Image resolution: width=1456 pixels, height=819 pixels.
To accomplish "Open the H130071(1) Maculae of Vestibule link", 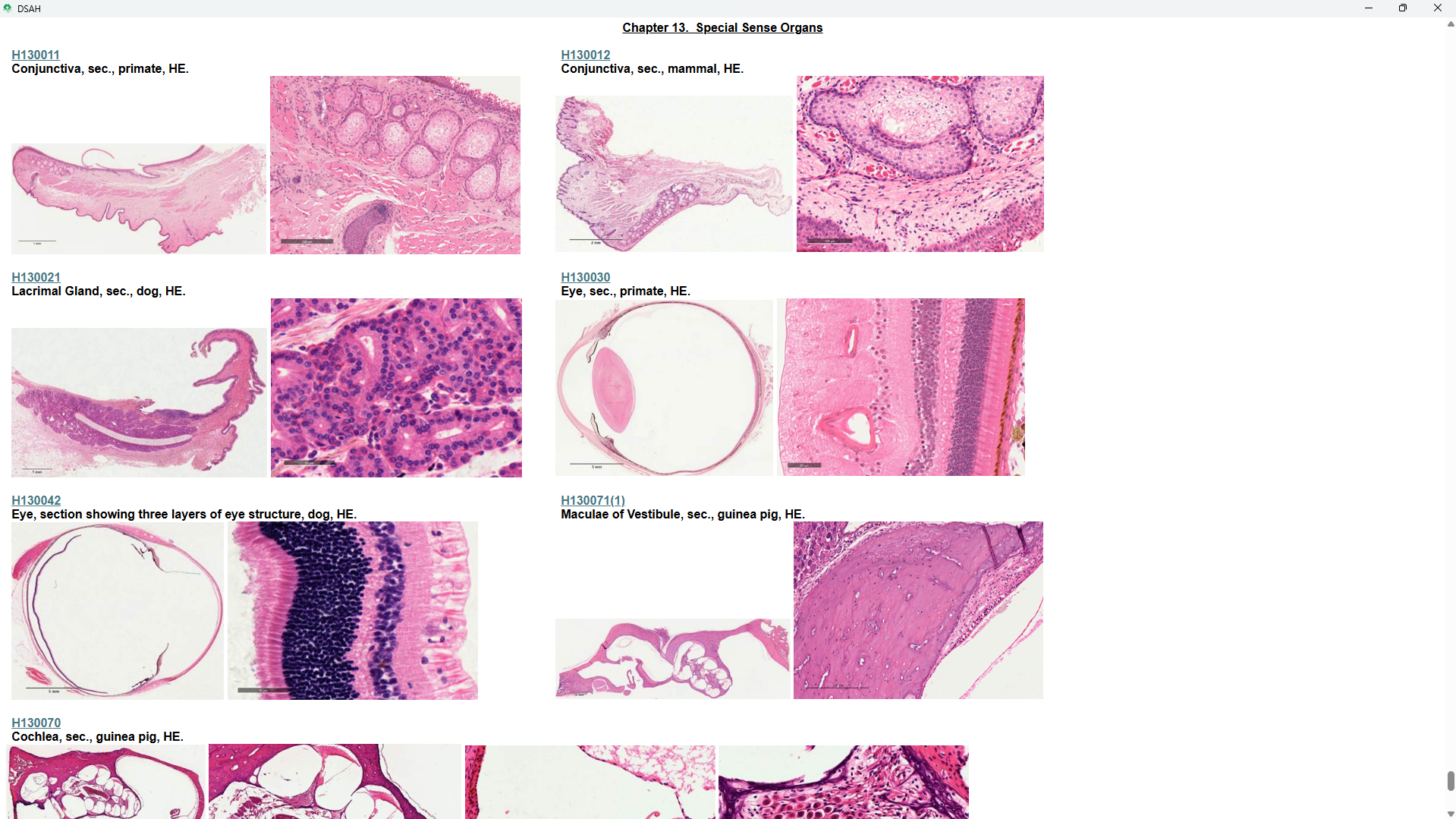I will click(593, 500).
